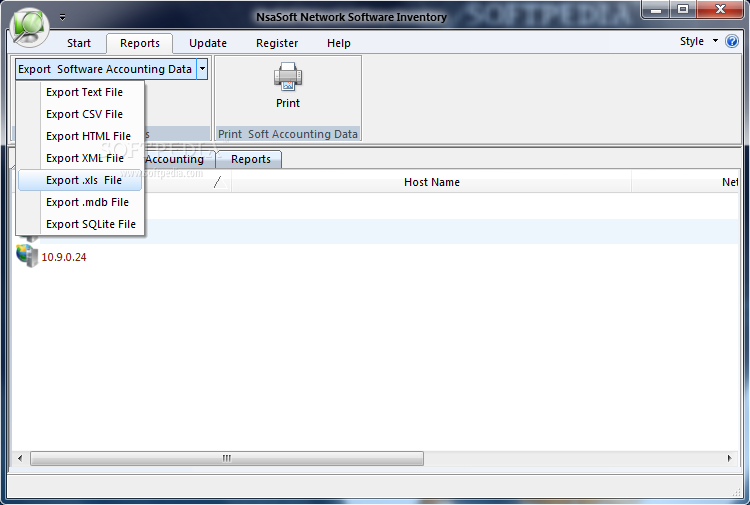Minimize the NsaSoft window

(656, 10)
